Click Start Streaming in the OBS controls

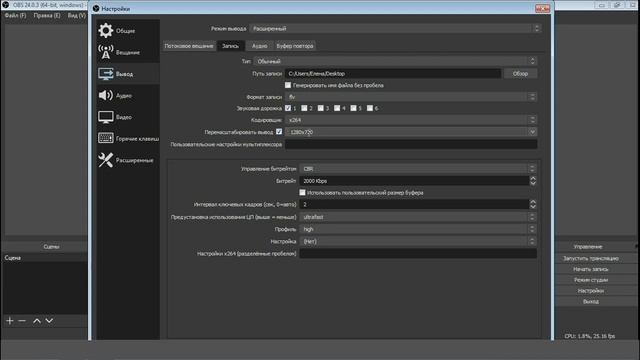click(x=591, y=258)
